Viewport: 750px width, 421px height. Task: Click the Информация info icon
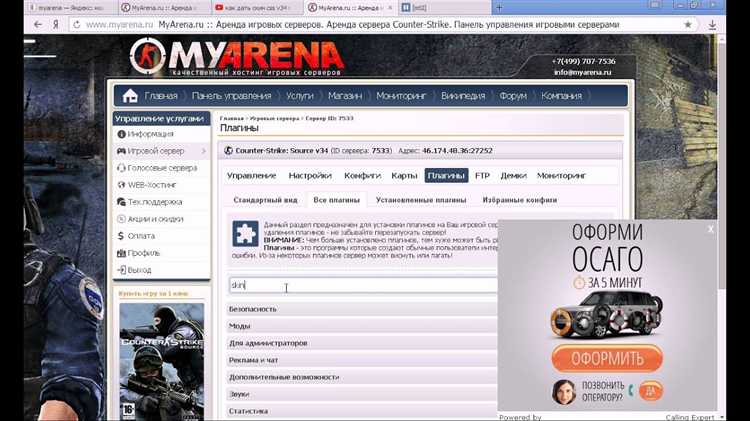[121, 134]
